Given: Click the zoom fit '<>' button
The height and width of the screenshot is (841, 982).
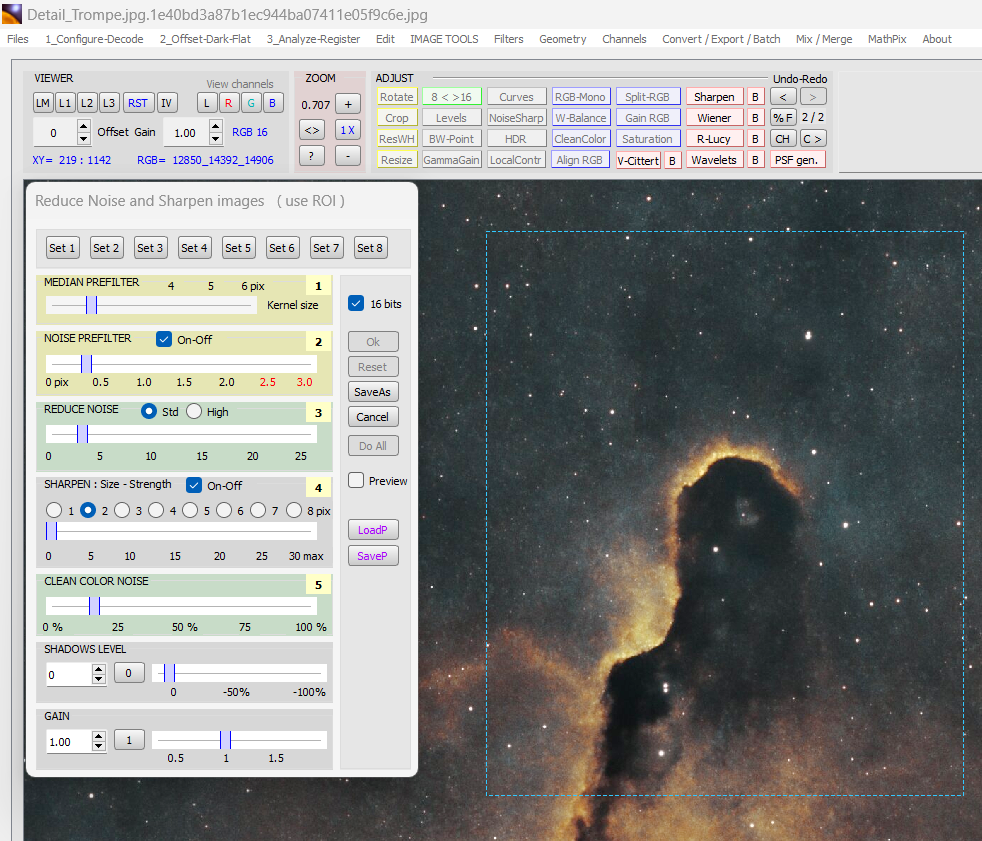Looking at the screenshot, I should 312,129.
